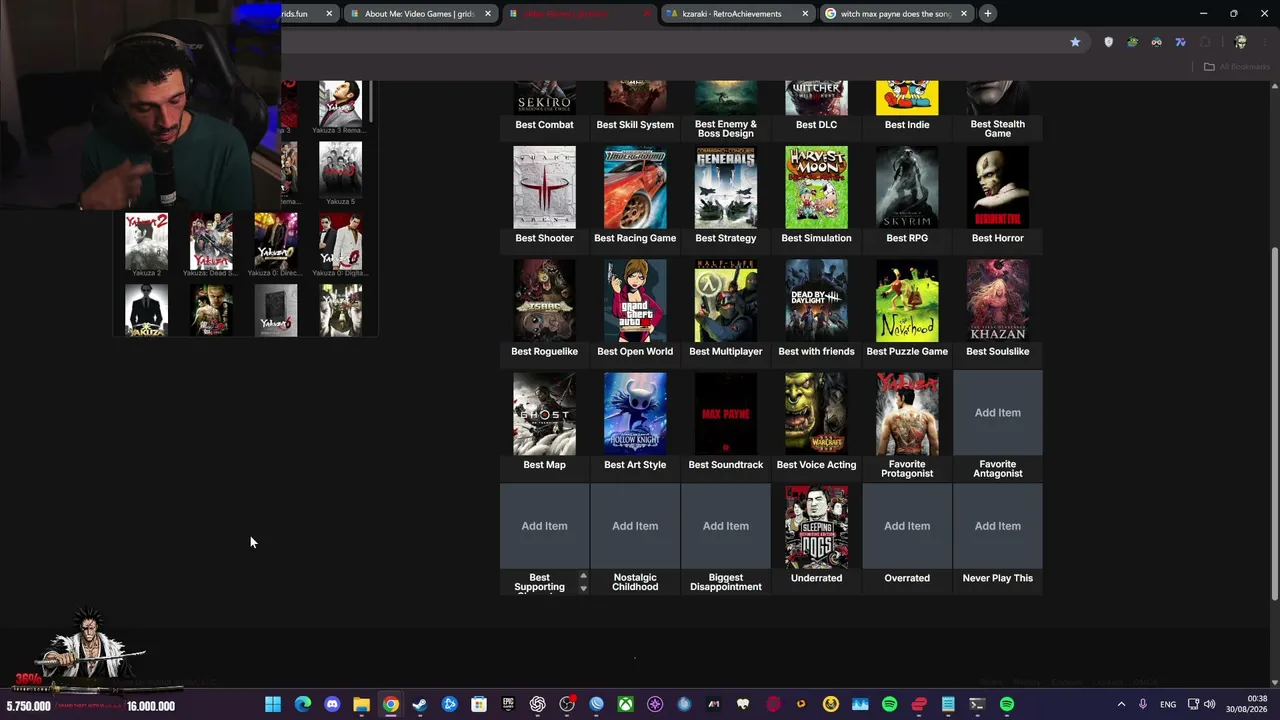The image size is (1280, 720).
Task: Pick Yakuza 2 in the search results panel
Action: (x=146, y=240)
